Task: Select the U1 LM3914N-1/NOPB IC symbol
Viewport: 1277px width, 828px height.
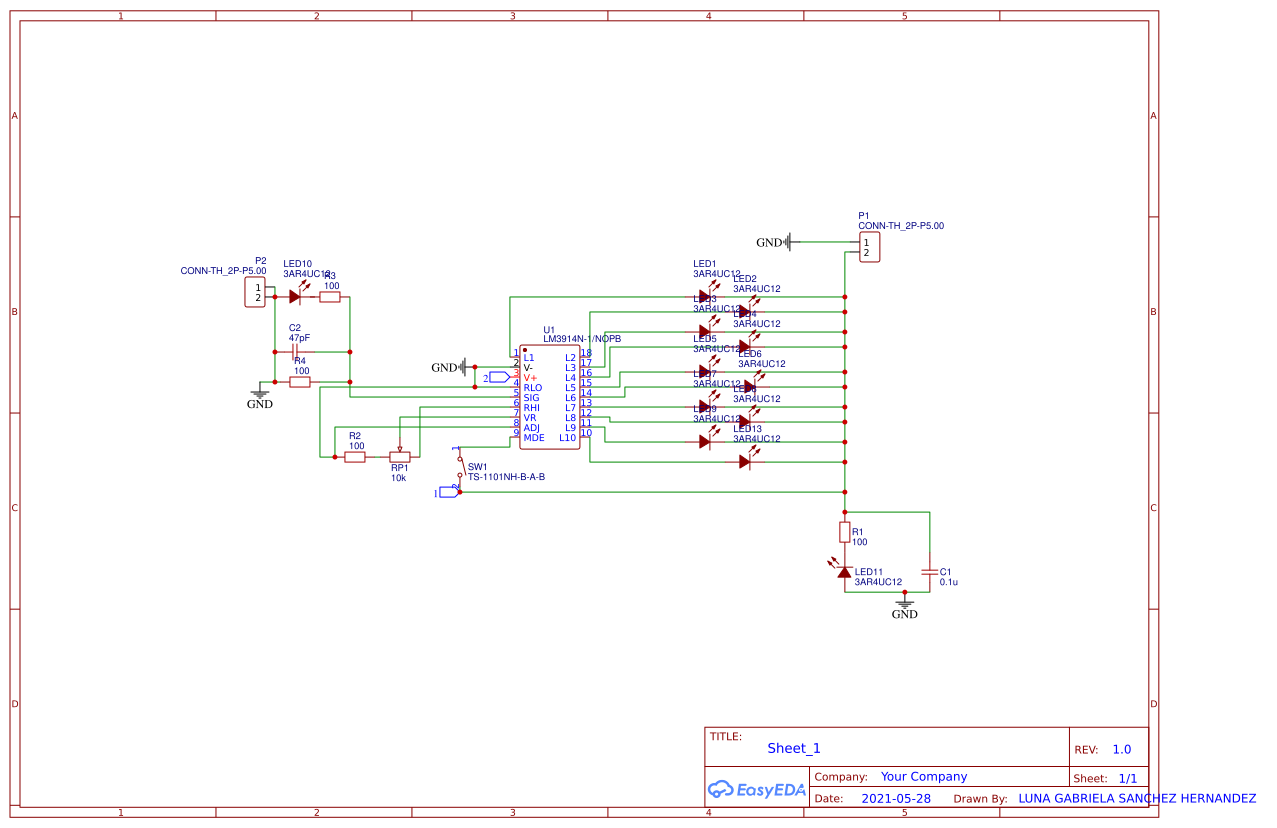Action: [x=548, y=395]
